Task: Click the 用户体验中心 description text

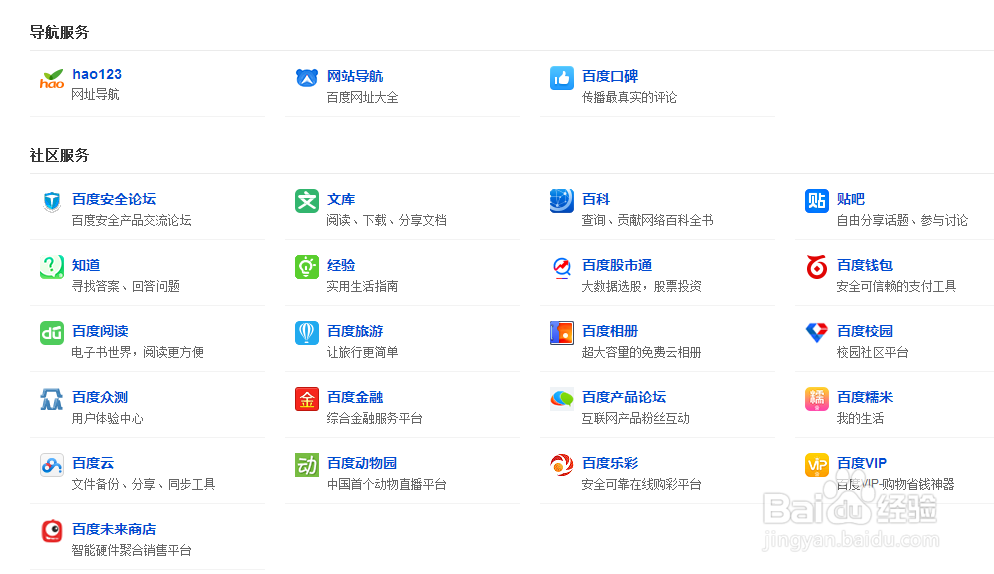Action: click(x=108, y=419)
